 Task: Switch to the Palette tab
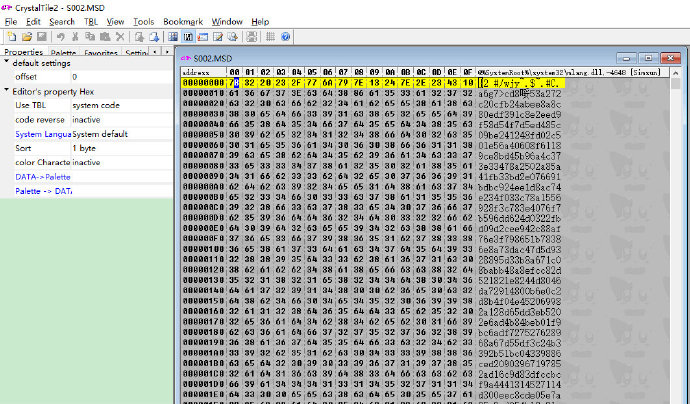[x=63, y=52]
